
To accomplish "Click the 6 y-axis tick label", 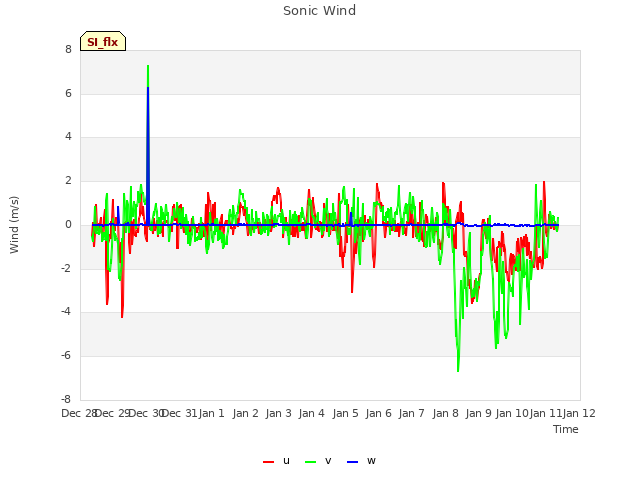I will pos(68,93).
